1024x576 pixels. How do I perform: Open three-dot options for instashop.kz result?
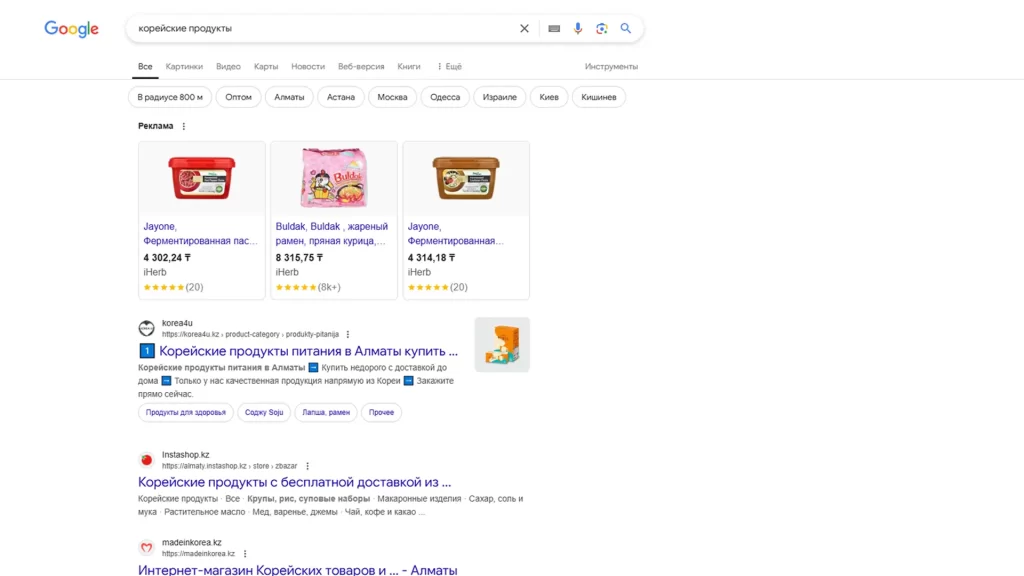point(307,466)
